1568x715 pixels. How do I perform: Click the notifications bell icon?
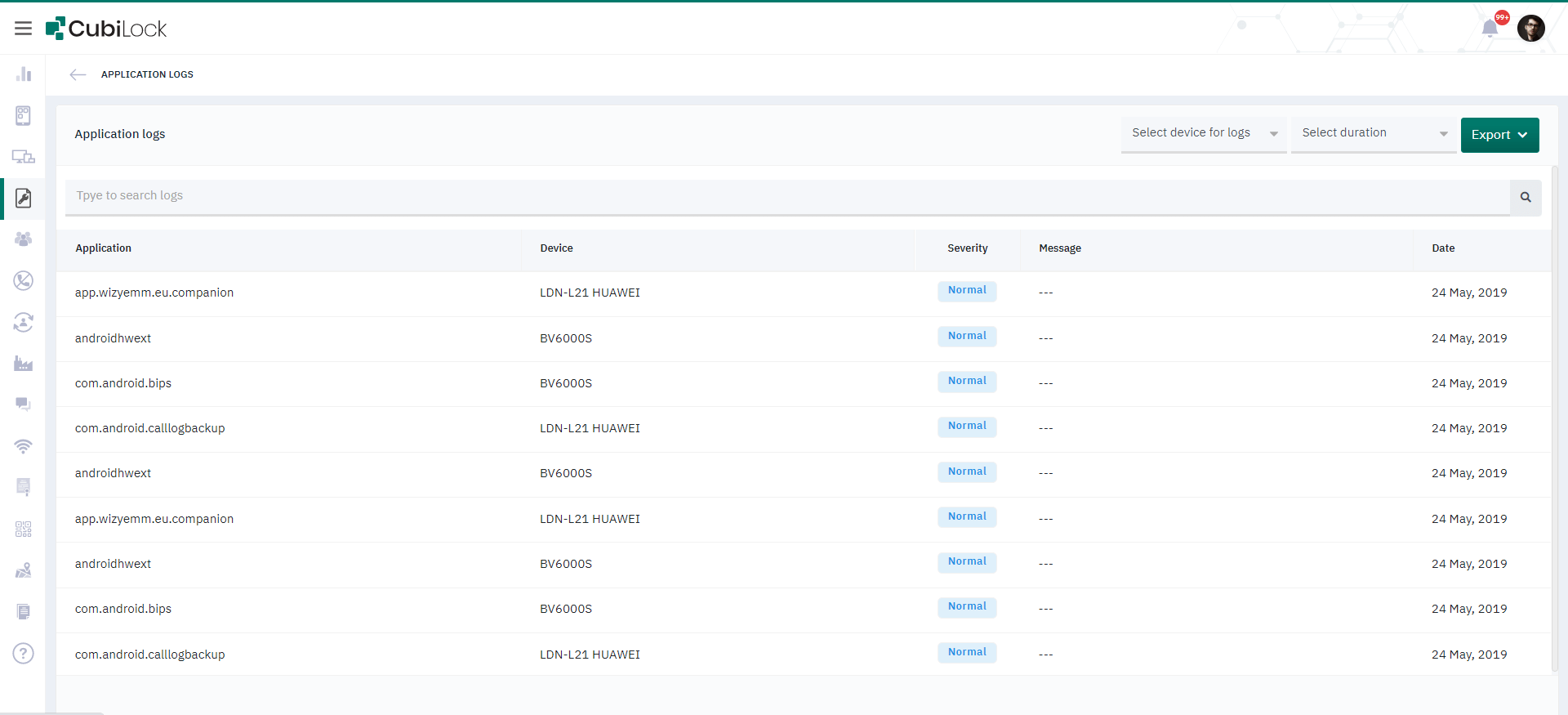1490,29
